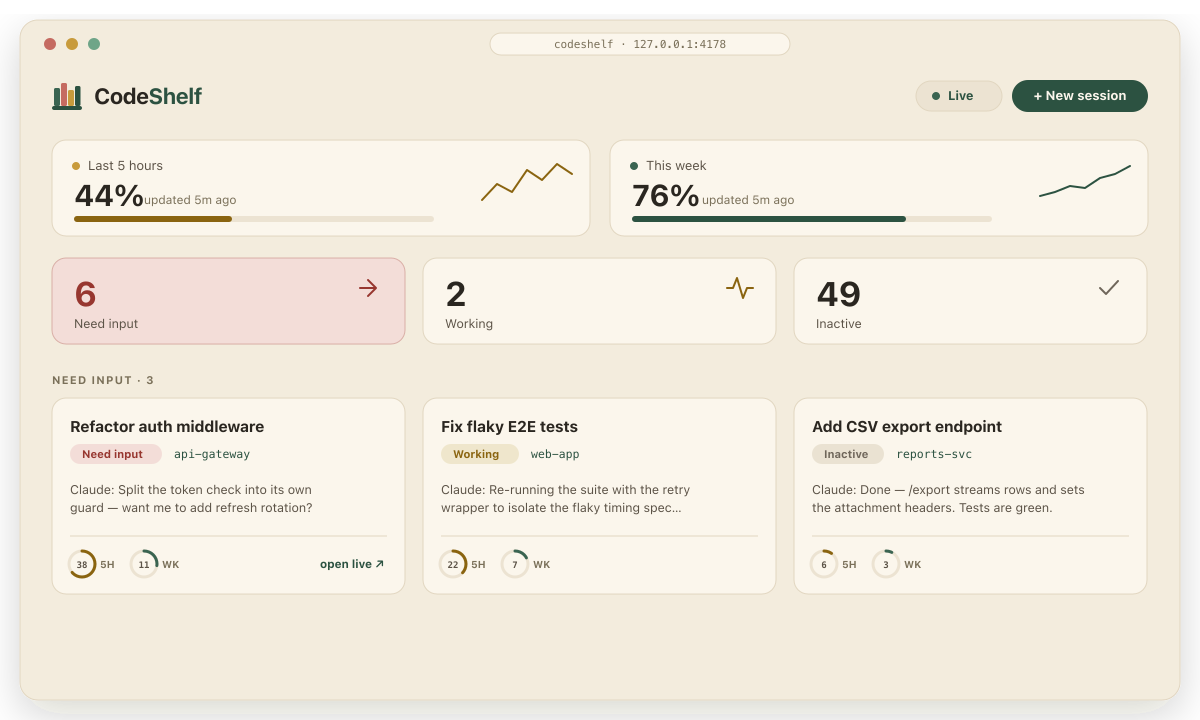The width and height of the screenshot is (1200, 720).
Task: Open the Add CSV export endpoint session title
Action: click(x=907, y=427)
